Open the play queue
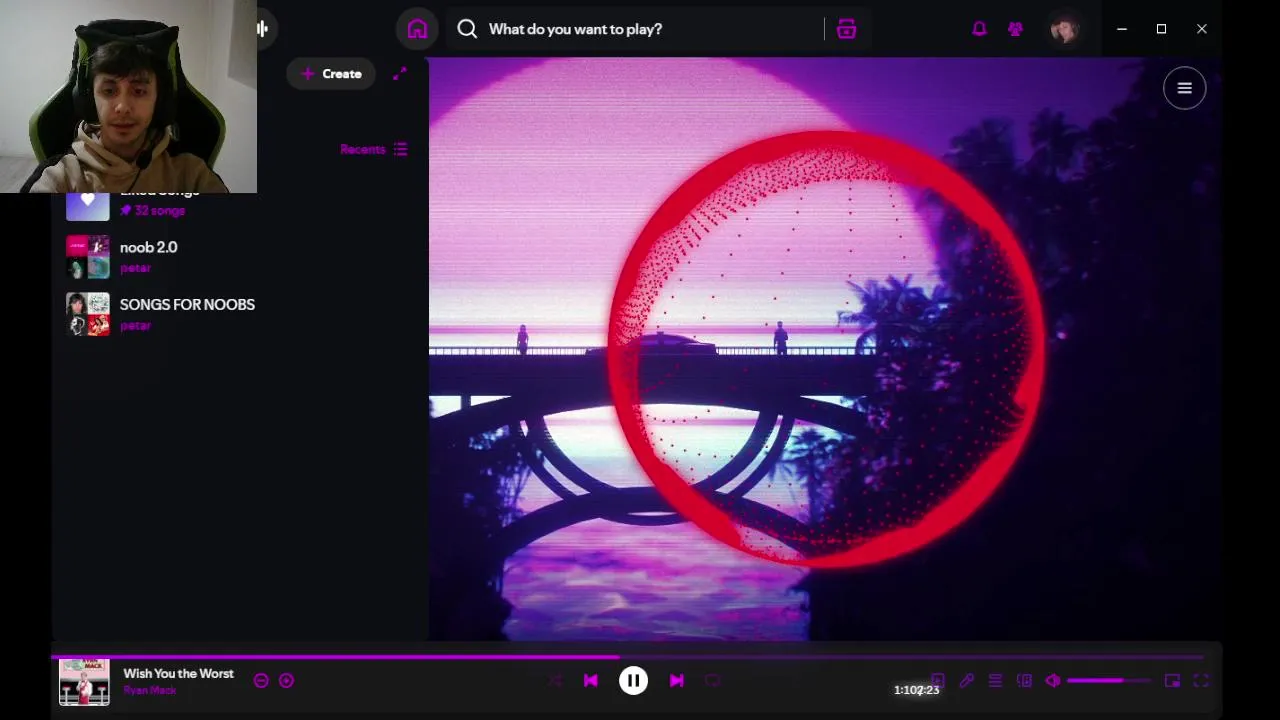The width and height of the screenshot is (1280, 720). pyautogui.click(x=995, y=681)
